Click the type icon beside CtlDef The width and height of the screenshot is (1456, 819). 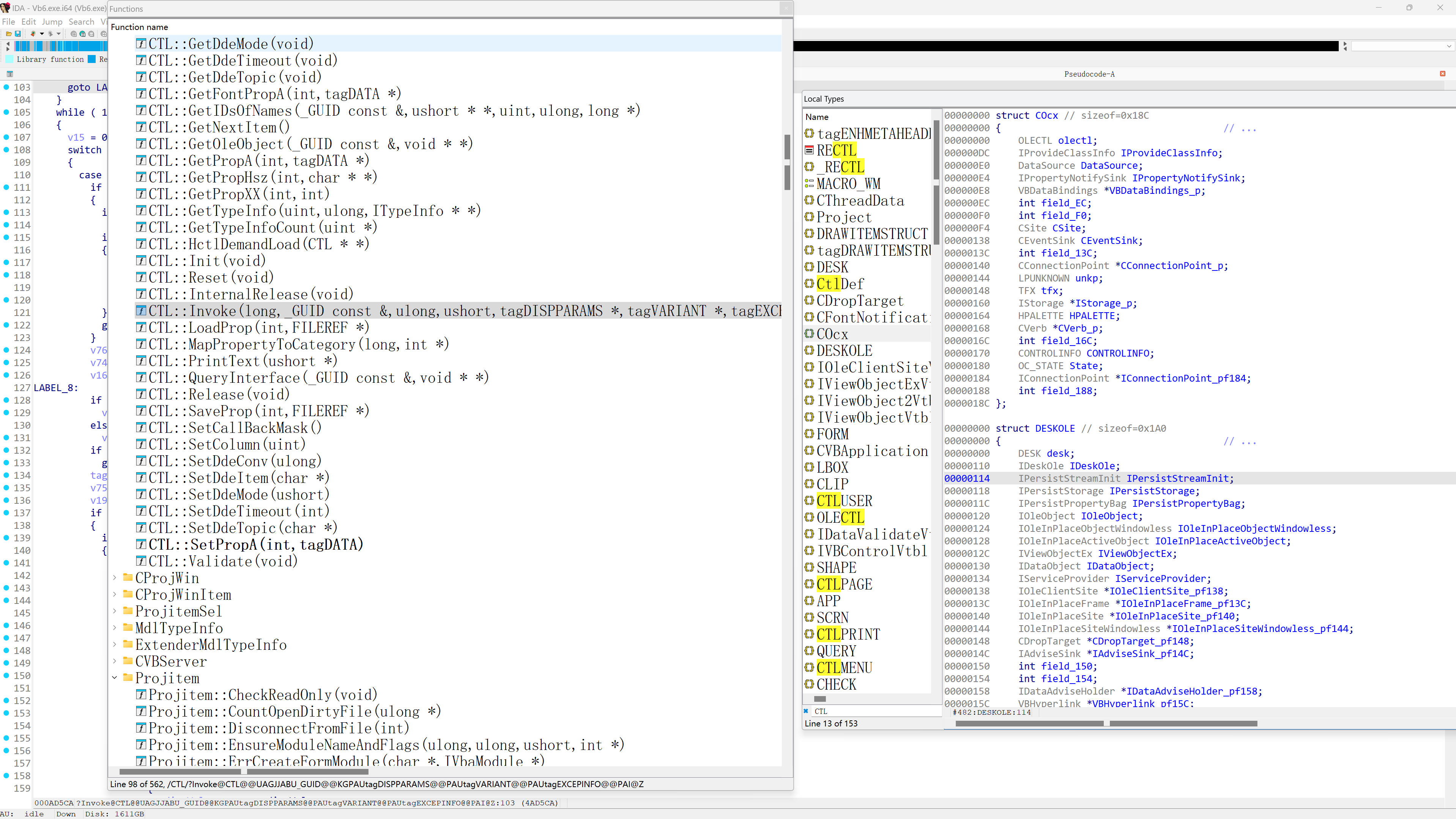[809, 283]
